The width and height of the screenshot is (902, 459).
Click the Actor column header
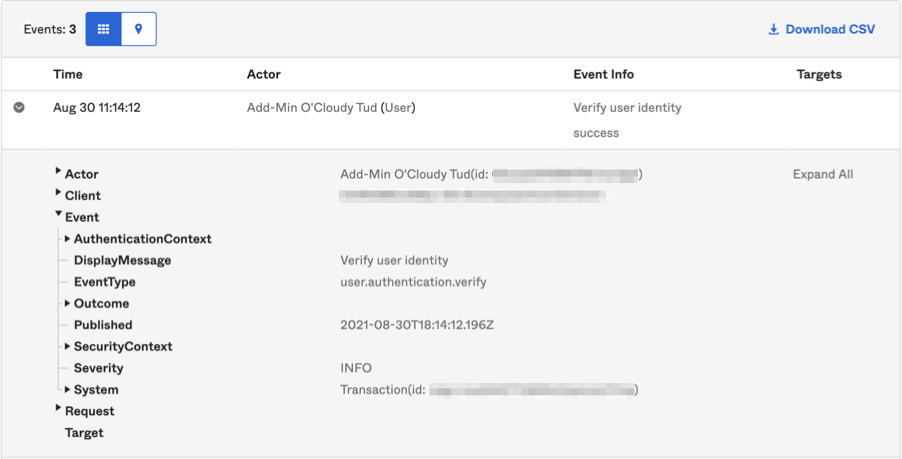(x=264, y=74)
